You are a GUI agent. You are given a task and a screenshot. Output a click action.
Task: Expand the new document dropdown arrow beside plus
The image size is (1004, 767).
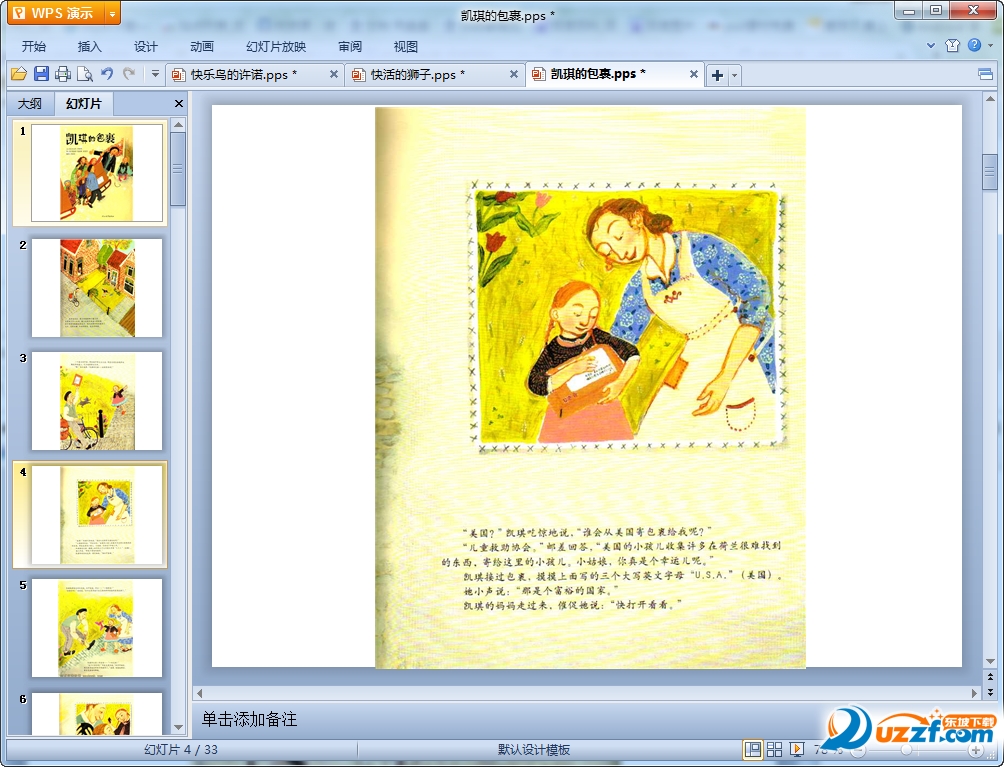pos(734,75)
